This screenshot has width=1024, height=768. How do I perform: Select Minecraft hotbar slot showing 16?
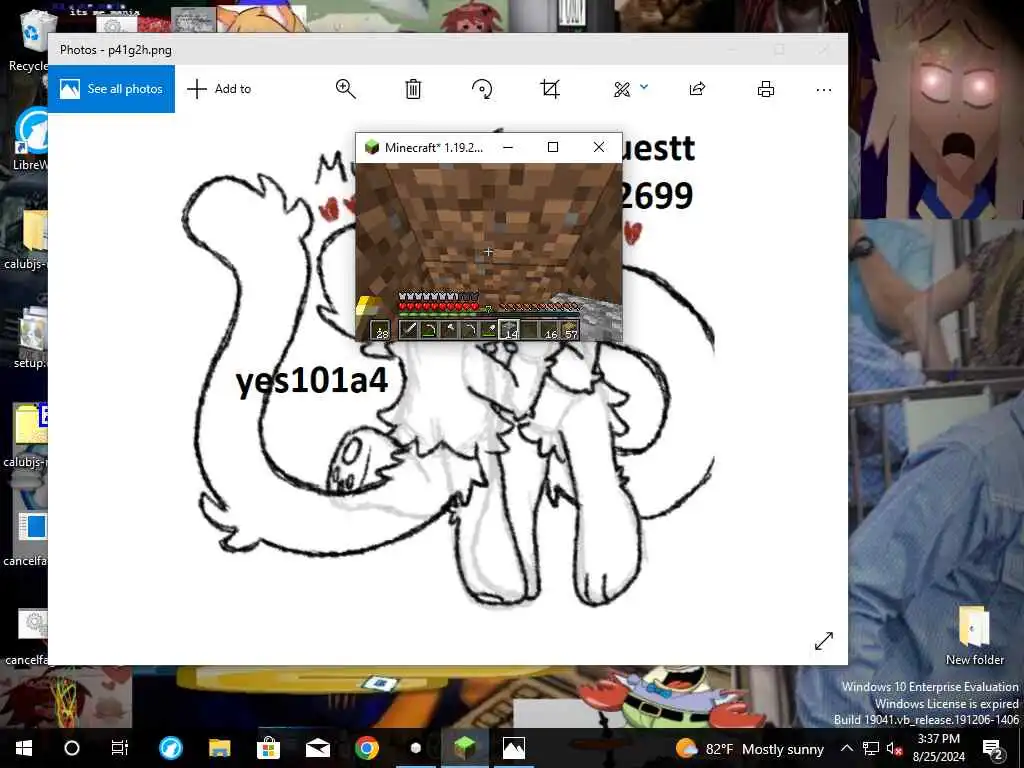[x=550, y=330]
